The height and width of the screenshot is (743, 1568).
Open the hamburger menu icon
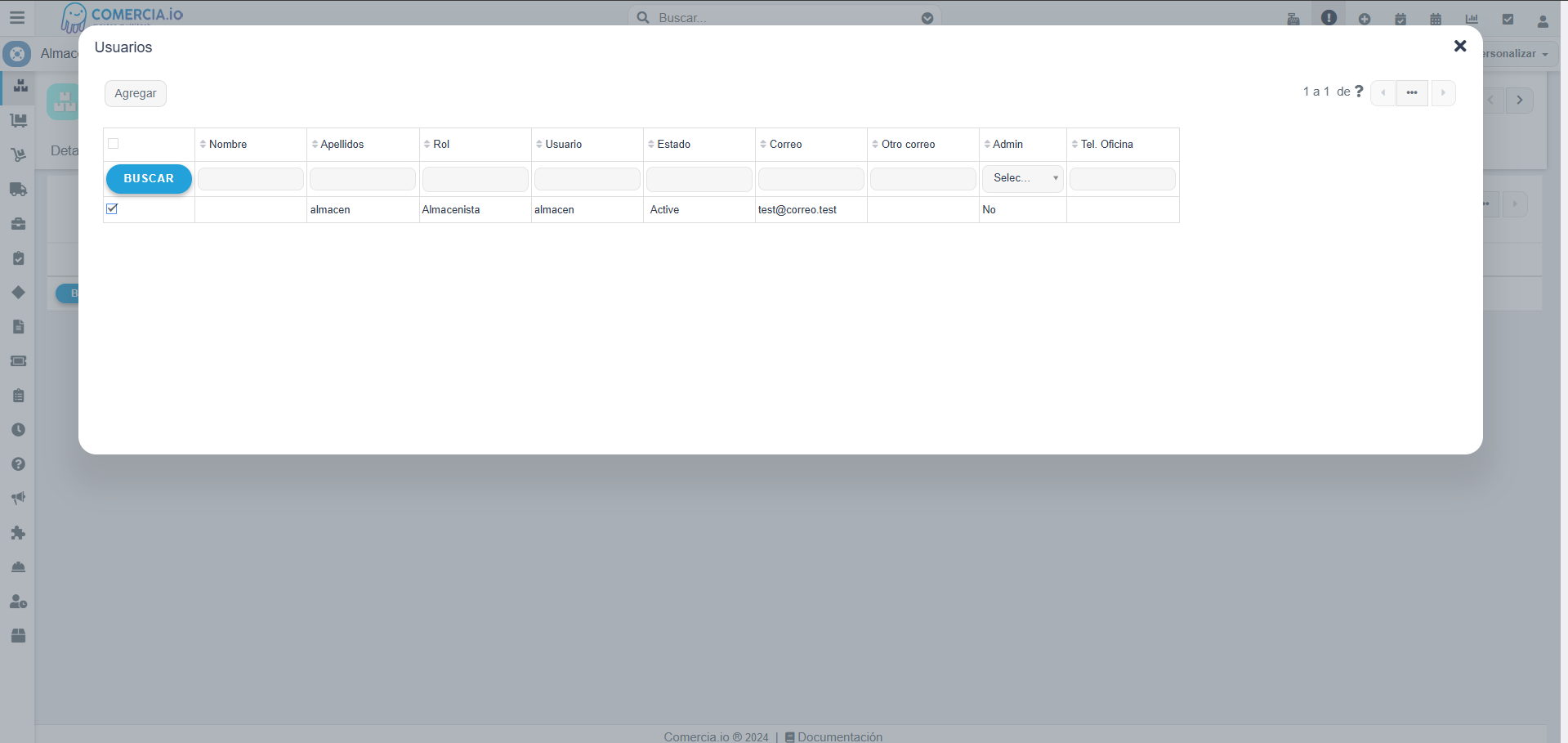pyautogui.click(x=17, y=17)
